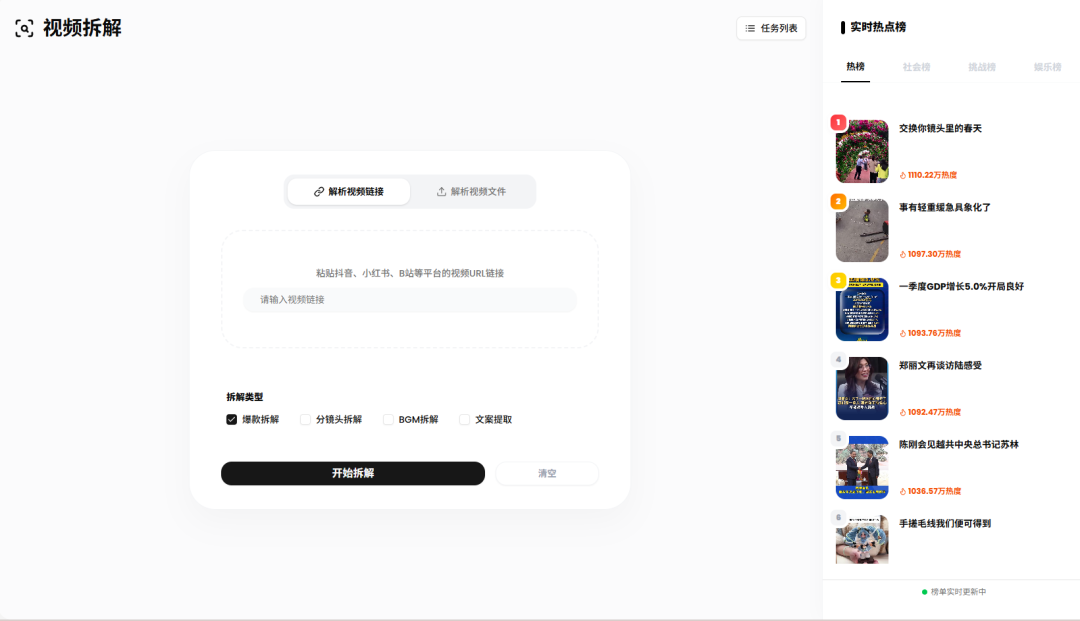Switch to 解析视频文件 tab
Image resolution: width=1080 pixels, height=621 pixels.
[x=471, y=191]
